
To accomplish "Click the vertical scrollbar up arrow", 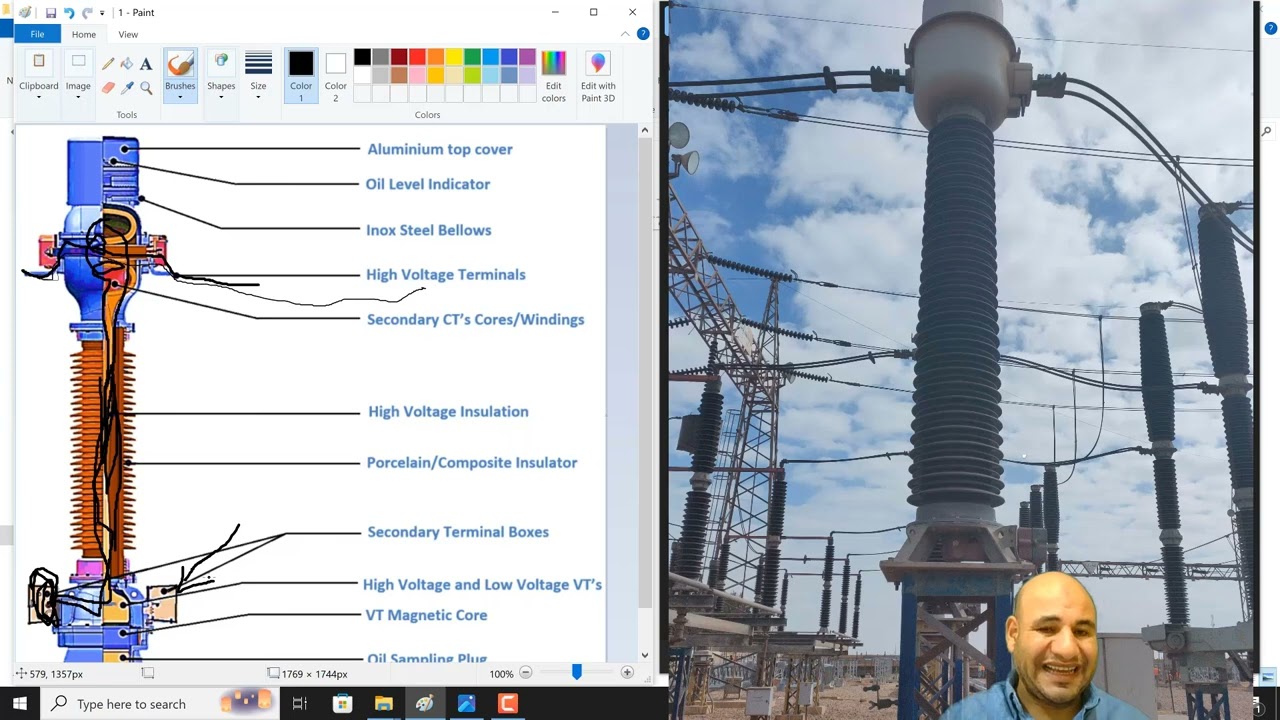I will (x=645, y=131).
